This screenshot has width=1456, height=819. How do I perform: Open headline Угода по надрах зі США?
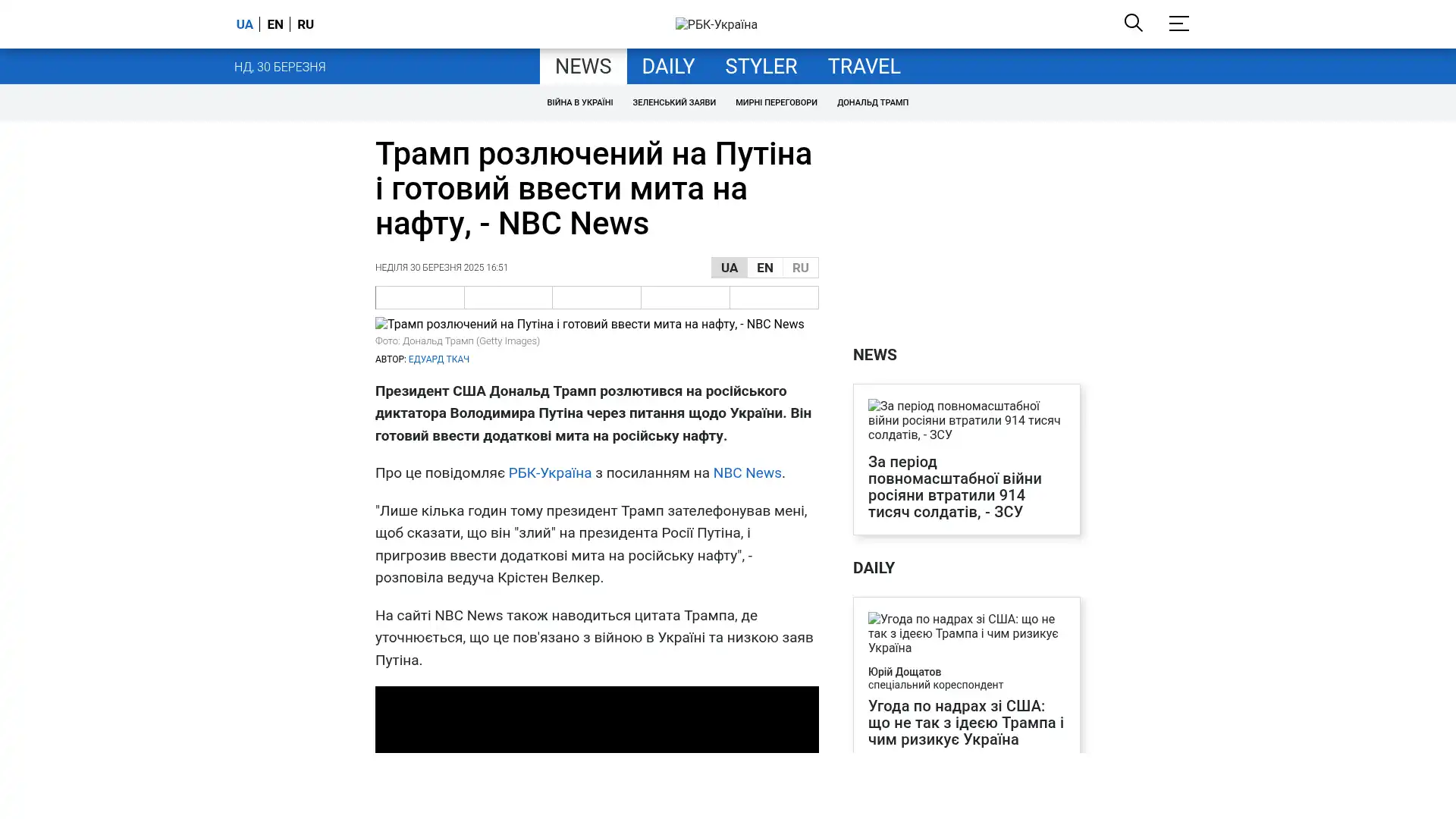(966, 723)
